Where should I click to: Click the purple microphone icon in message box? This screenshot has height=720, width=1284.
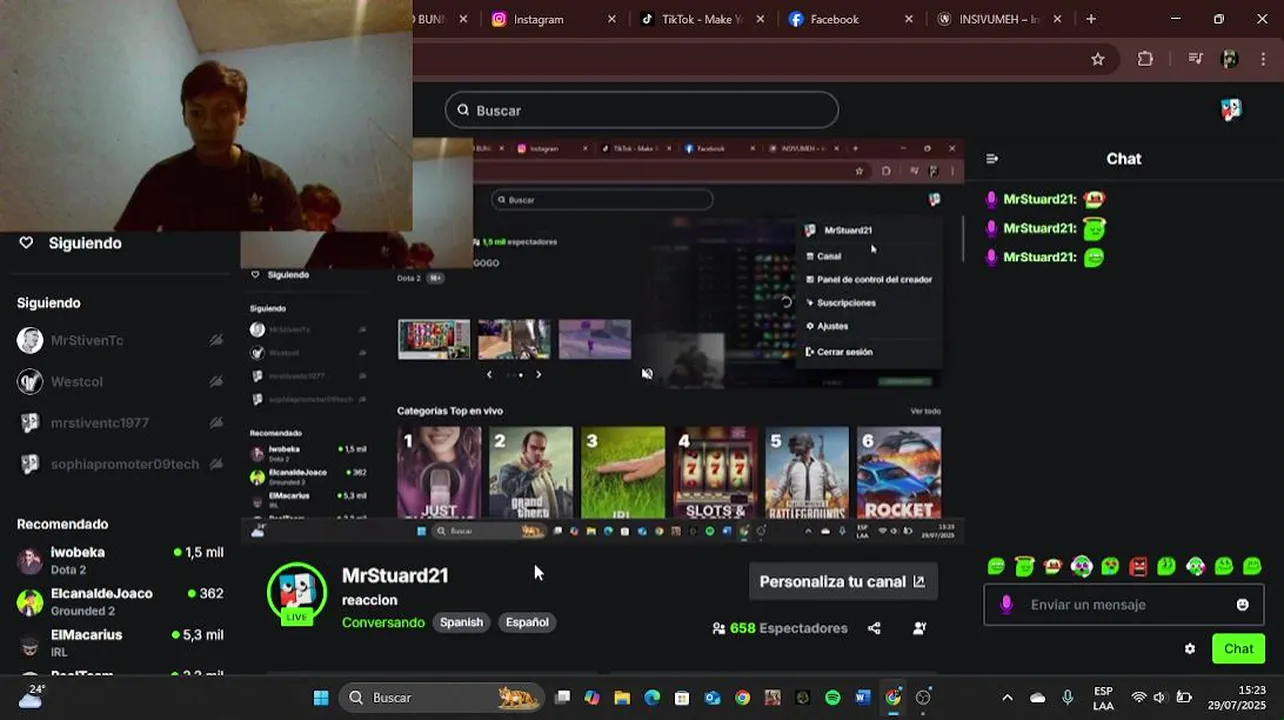(1007, 604)
